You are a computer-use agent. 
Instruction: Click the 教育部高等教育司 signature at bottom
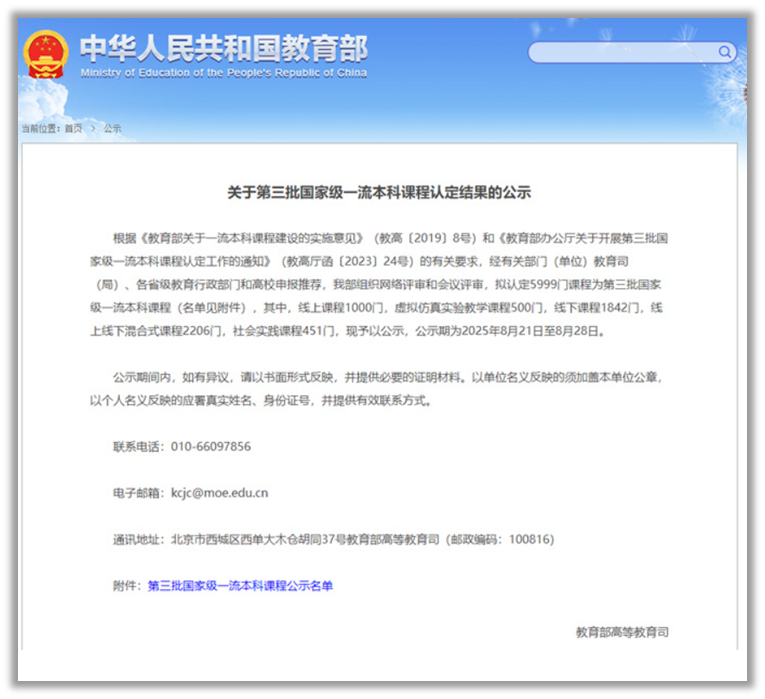pos(622,632)
